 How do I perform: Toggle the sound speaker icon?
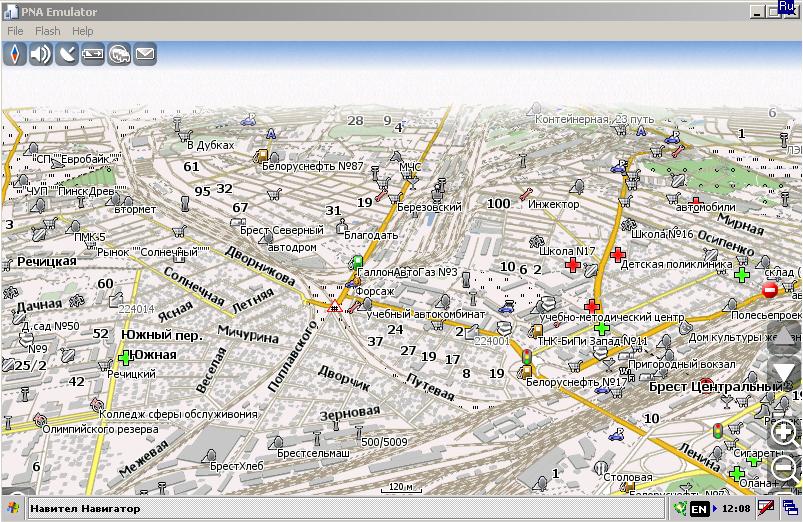tap(40, 54)
